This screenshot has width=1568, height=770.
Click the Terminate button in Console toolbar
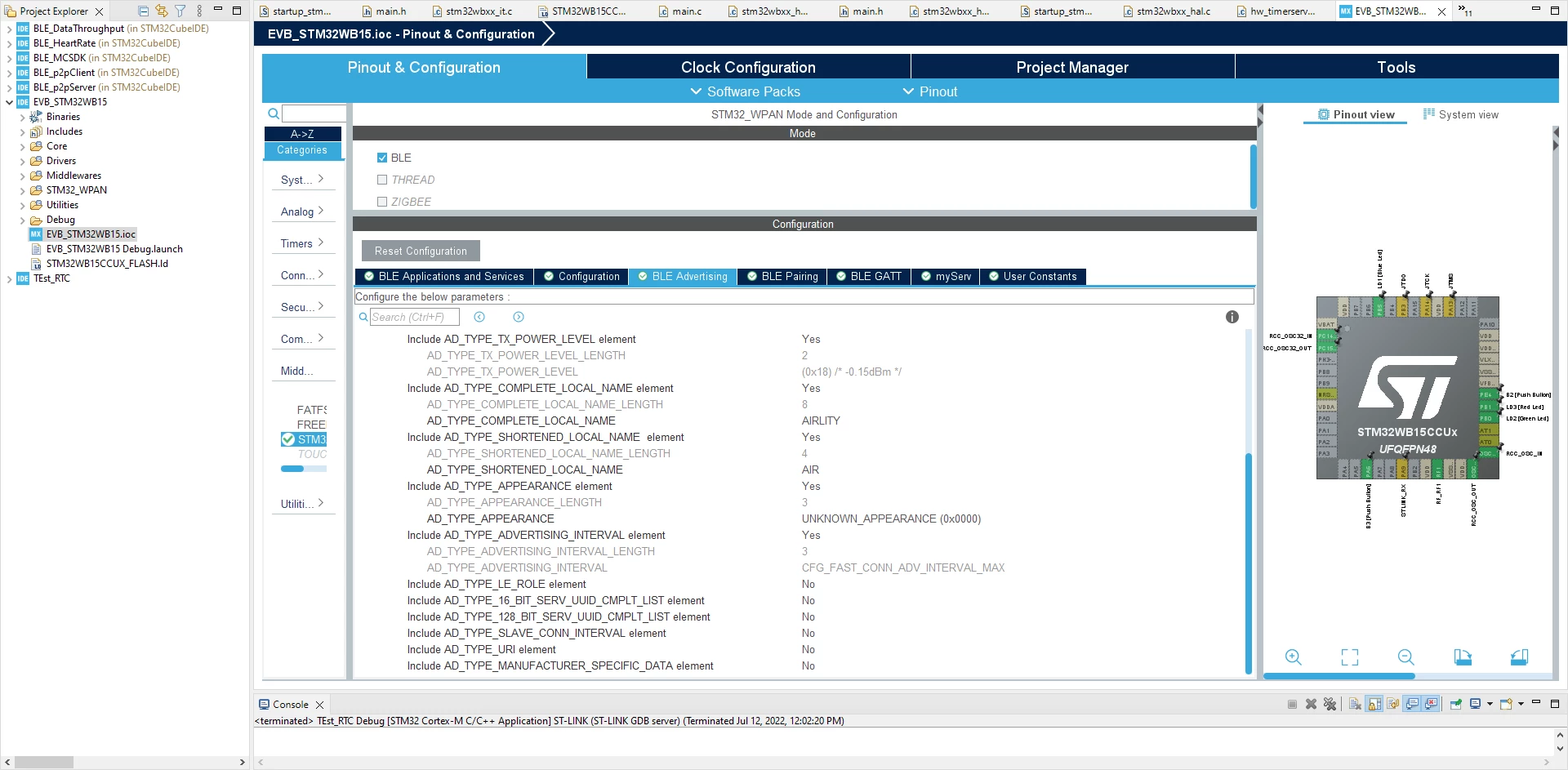[x=1292, y=704]
